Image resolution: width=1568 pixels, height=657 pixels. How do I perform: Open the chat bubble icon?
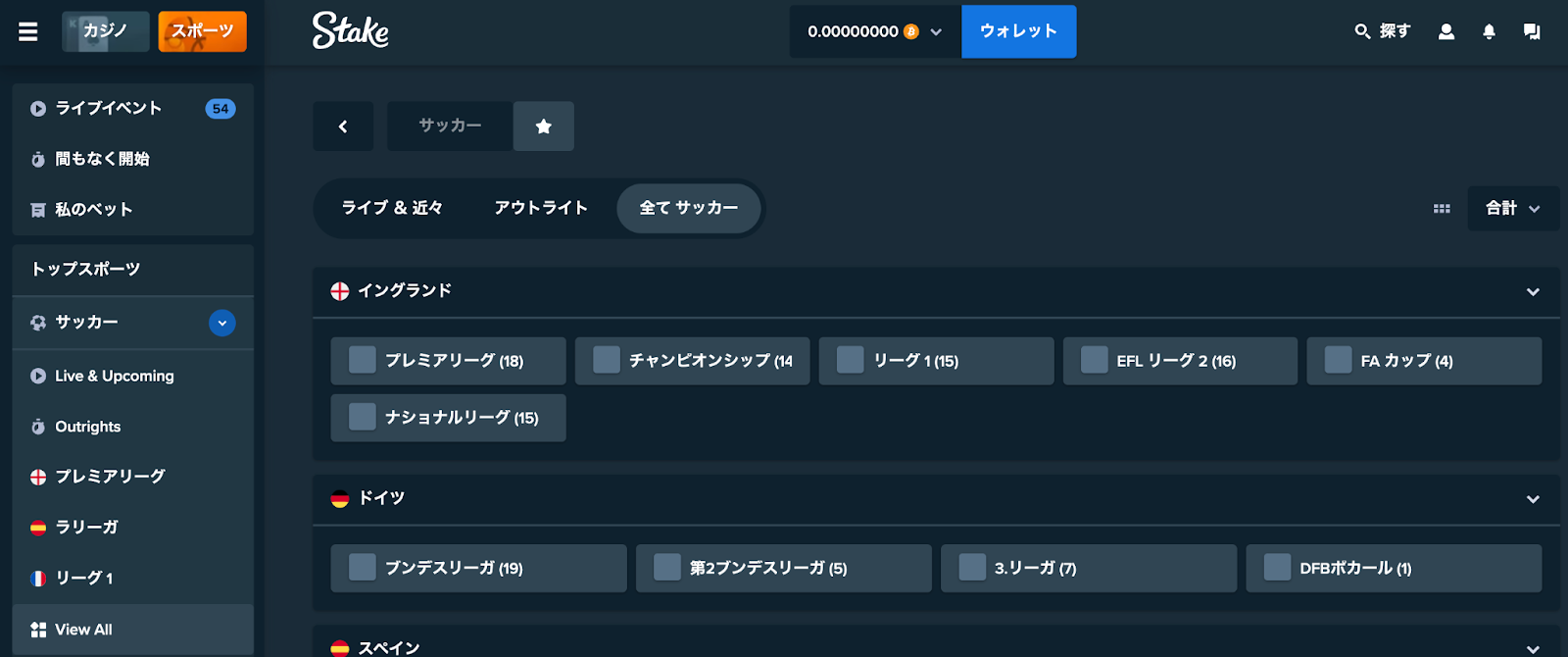pos(1532,31)
